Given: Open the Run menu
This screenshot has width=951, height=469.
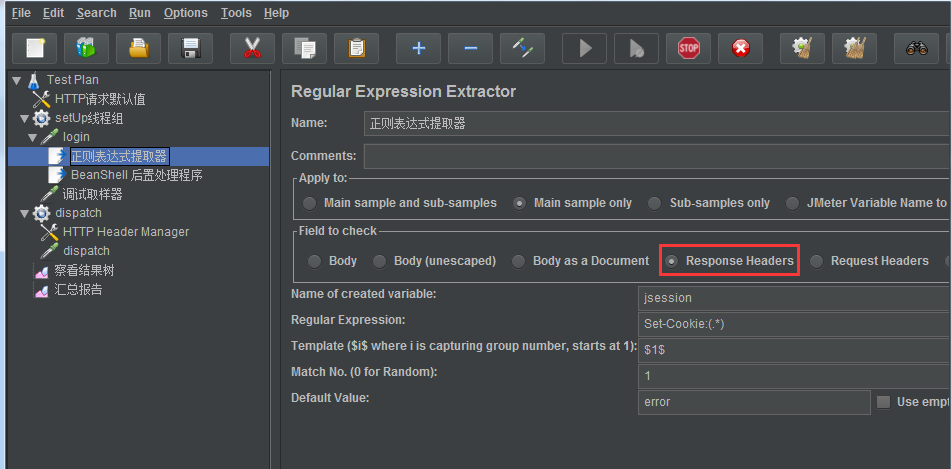Looking at the screenshot, I should click(x=140, y=13).
